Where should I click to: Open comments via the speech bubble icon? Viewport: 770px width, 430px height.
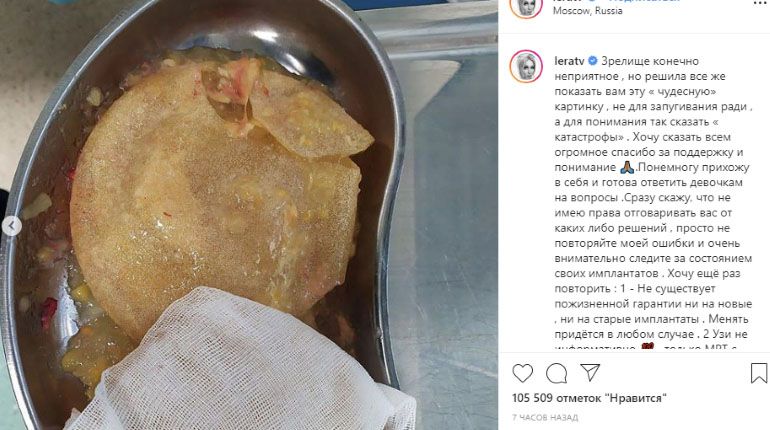(x=556, y=373)
